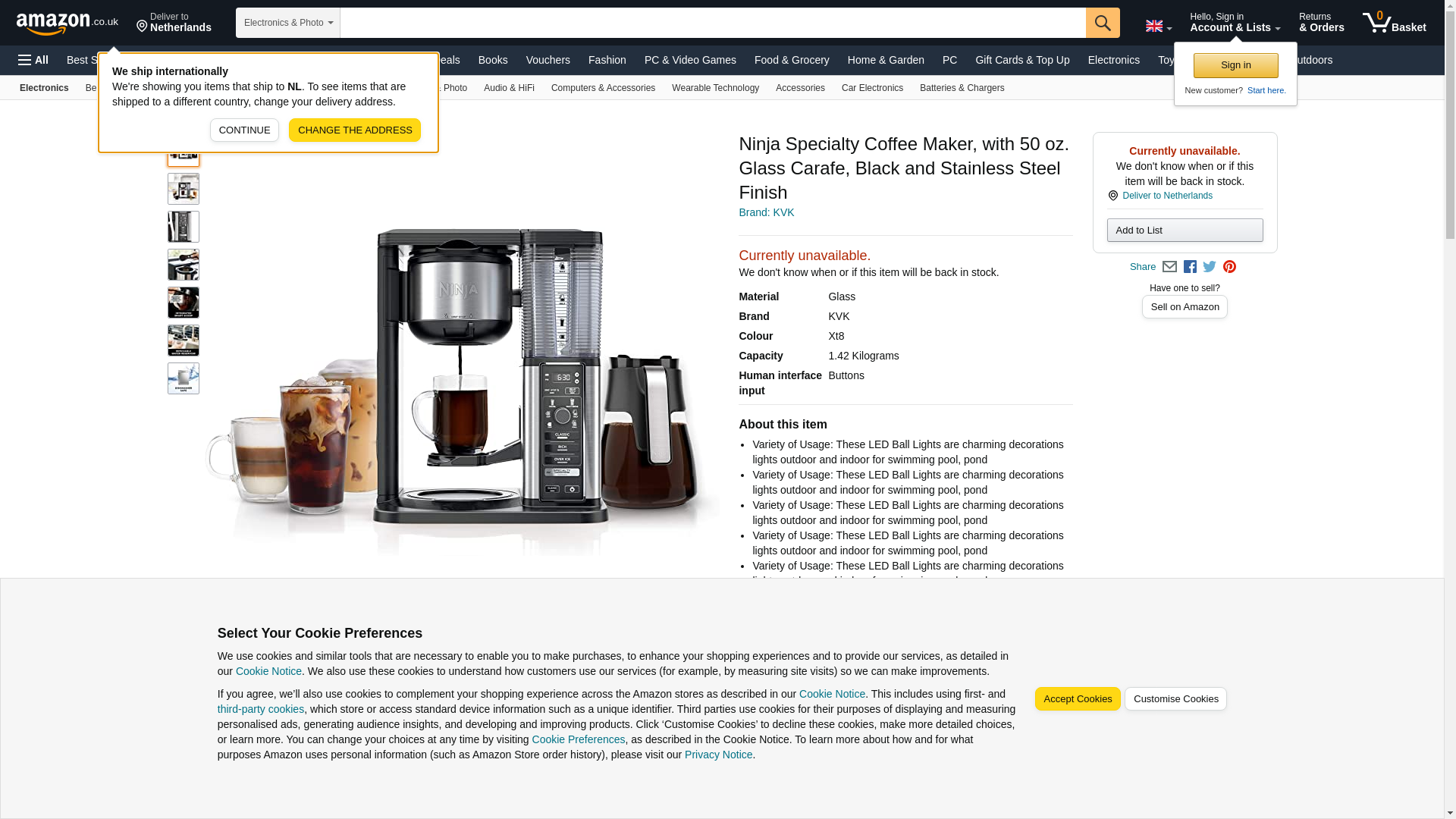Open the language flag selector dropdown
The height and width of the screenshot is (819, 1456).
point(1159,26)
